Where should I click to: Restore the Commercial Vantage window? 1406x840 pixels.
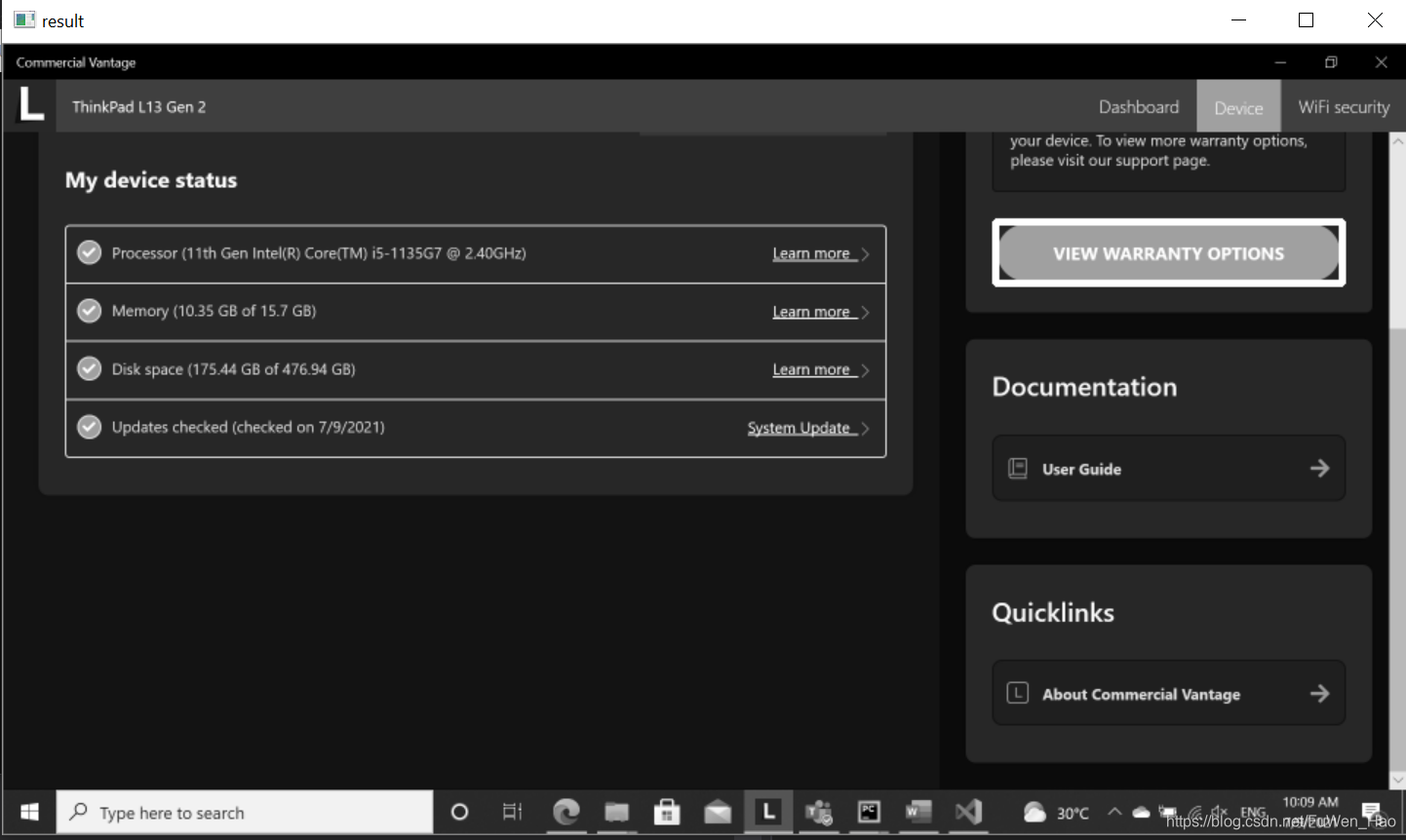[1331, 62]
